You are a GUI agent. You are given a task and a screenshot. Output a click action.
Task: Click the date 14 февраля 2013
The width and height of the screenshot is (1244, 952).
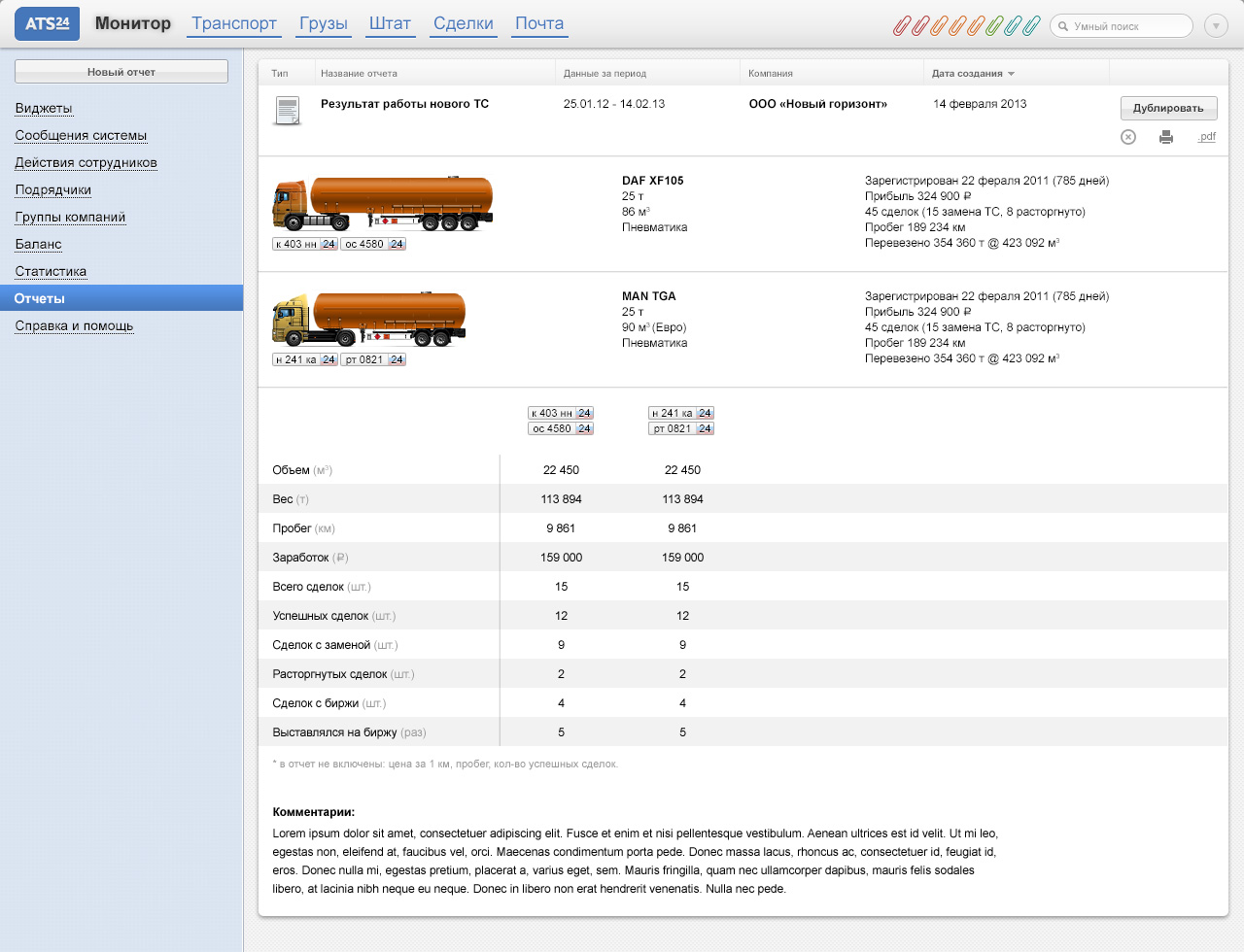[980, 104]
